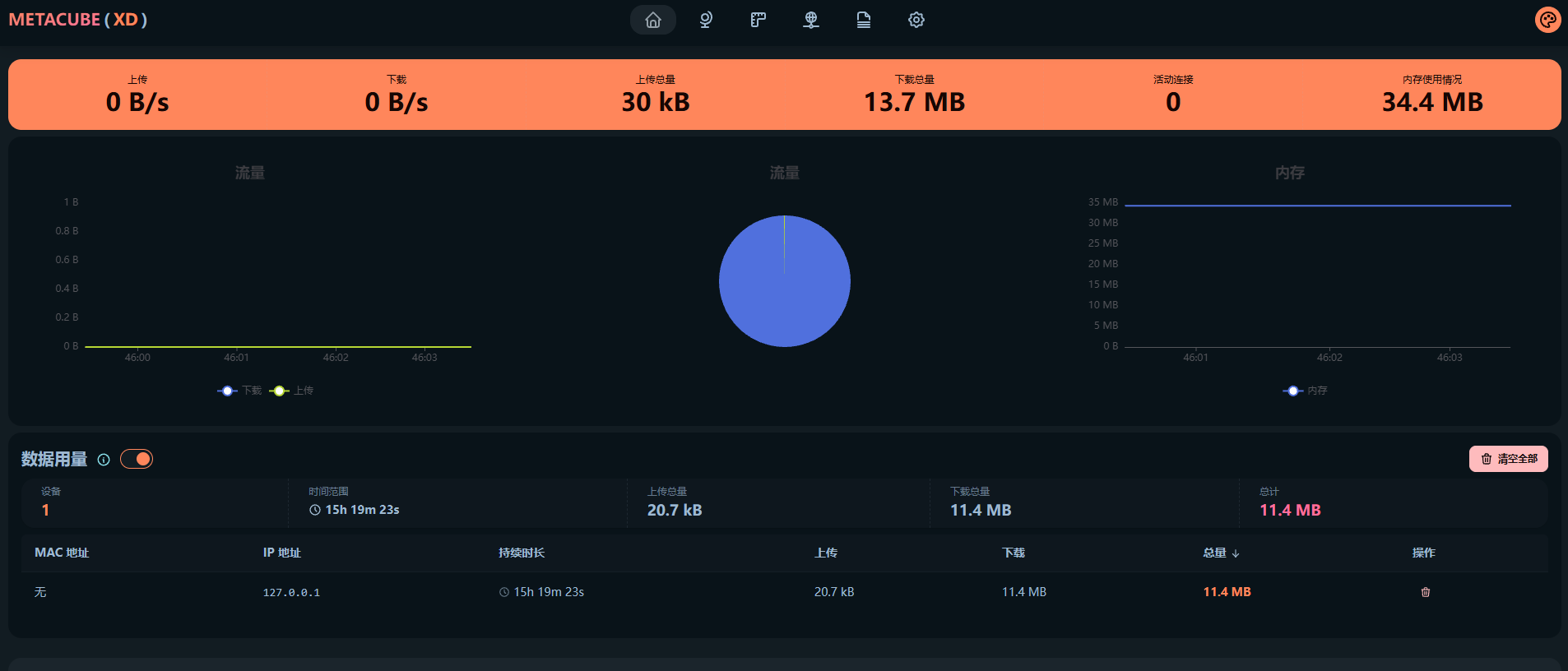Screen dimensions: 1568x671
Task: Toggle 上传 series in traffic chart legend
Action: pyautogui.click(x=292, y=391)
